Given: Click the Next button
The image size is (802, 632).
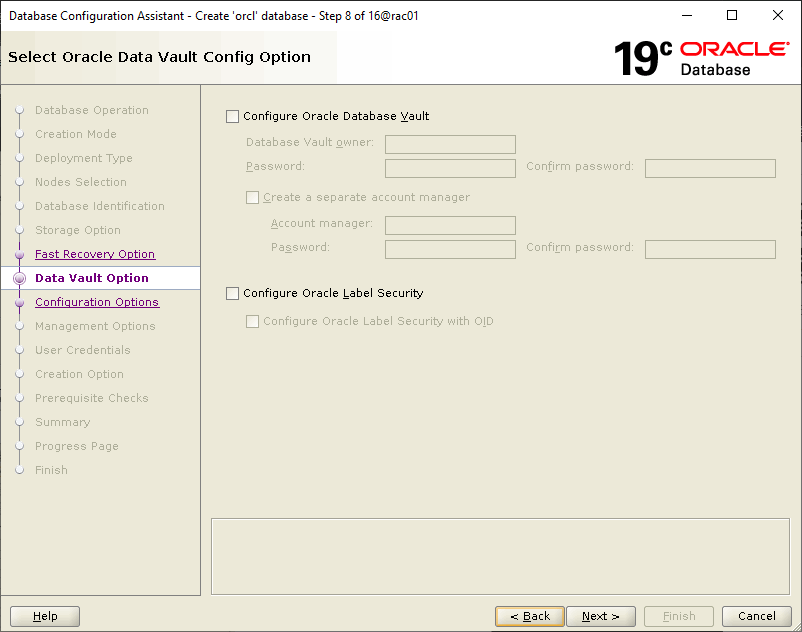Looking at the screenshot, I should tap(600, 616).
